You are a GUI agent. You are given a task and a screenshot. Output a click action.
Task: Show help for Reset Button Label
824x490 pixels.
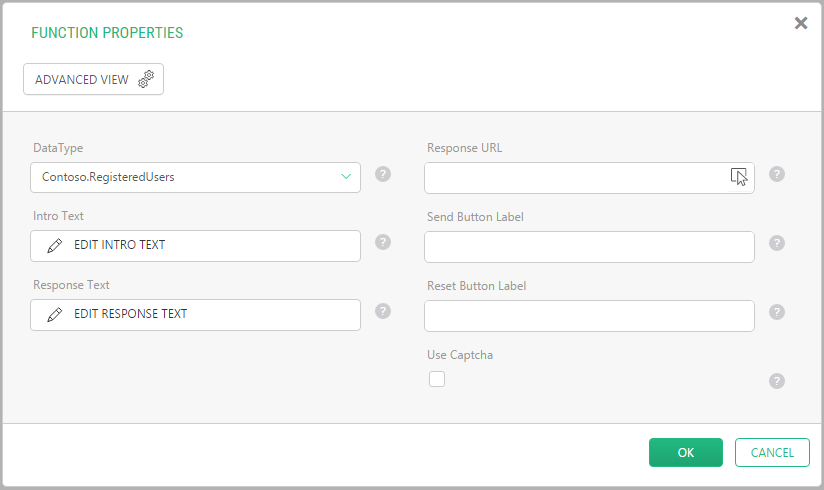777,312
